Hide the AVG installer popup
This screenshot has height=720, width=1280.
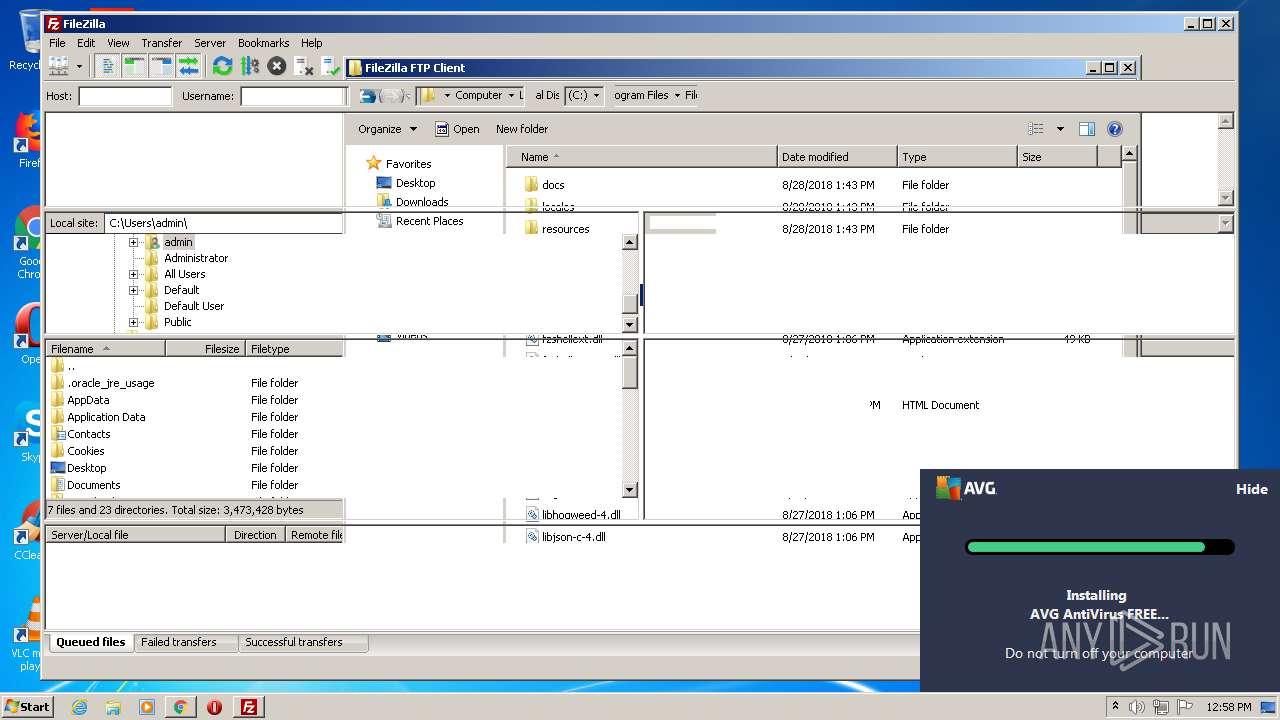pyautogui.click(x=1252, y=489)
